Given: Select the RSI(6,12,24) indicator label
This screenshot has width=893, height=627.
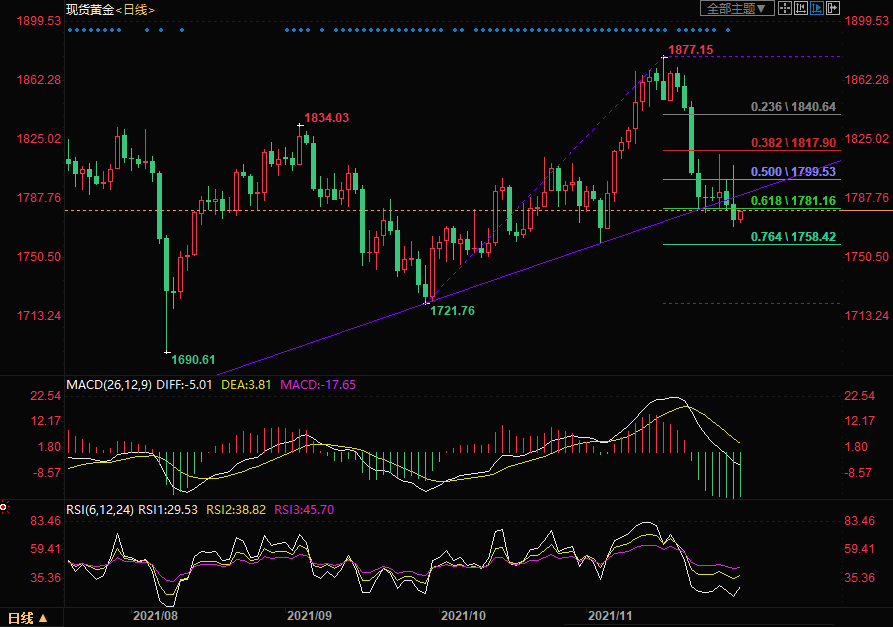Looking at the screenshot, I should pyautogui.click(x=100, y=509).
